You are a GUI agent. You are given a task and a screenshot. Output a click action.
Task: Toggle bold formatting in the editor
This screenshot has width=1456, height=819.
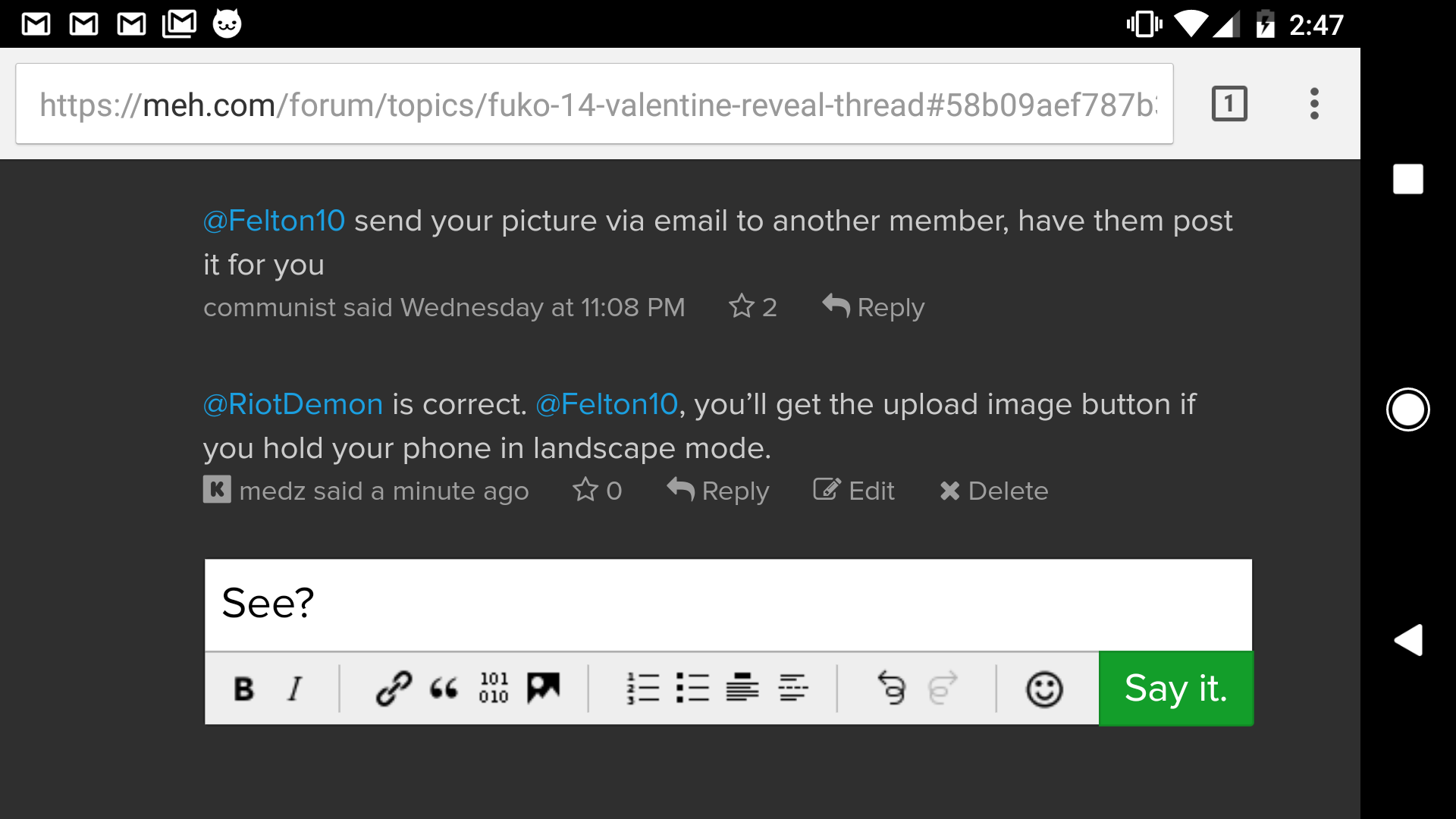pyautogui.click(x=243, y=689)
